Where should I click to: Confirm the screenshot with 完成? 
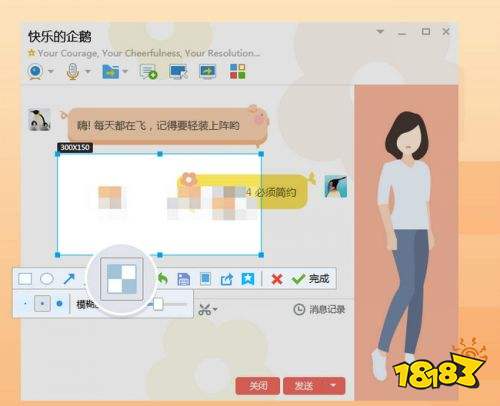click(311, 279)
